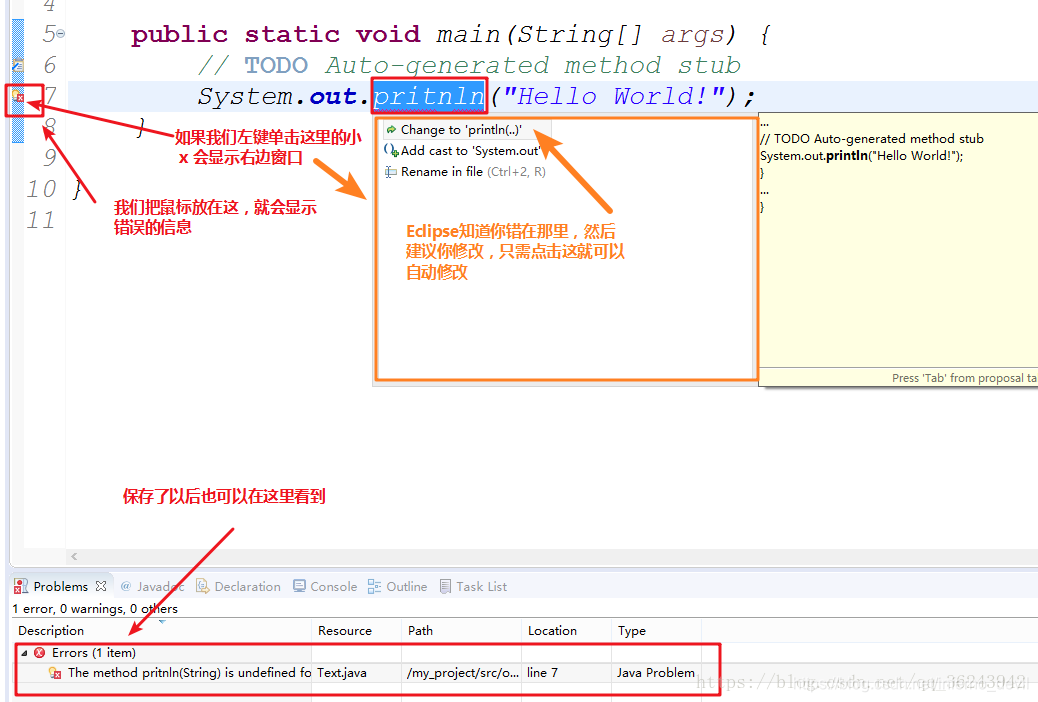The width and height of the screenshot is (1038, 702).
Task: Click the error icon on the pritnln problem row
Action: tap(56, 673)
